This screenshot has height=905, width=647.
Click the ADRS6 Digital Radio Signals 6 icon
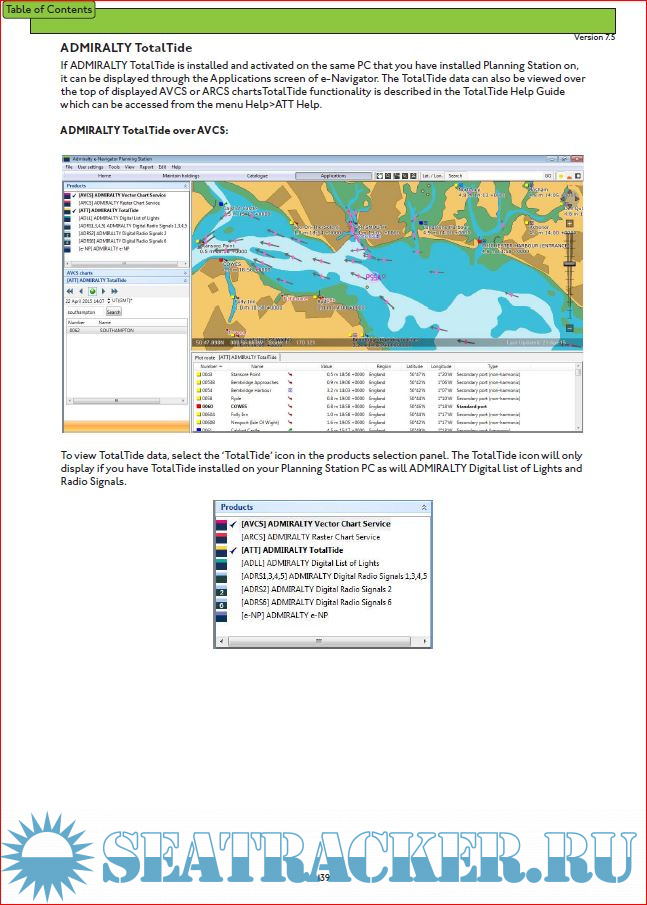222,602
